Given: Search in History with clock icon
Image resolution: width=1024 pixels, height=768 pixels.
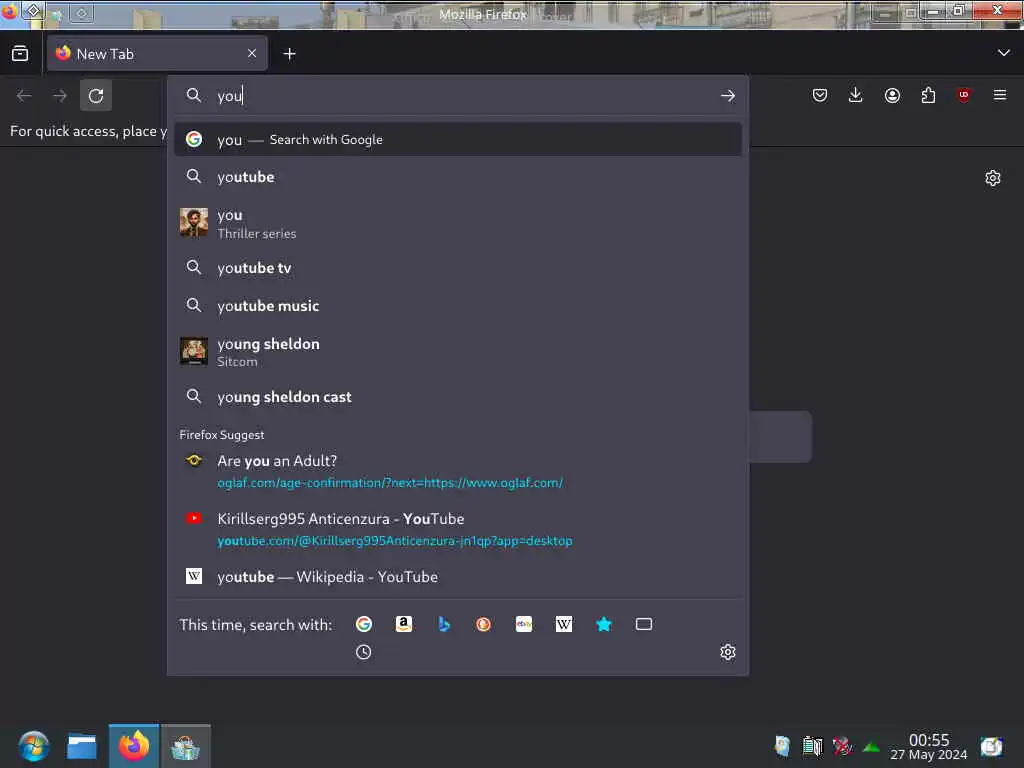Looking at the screenshot, I should point(364,652).
